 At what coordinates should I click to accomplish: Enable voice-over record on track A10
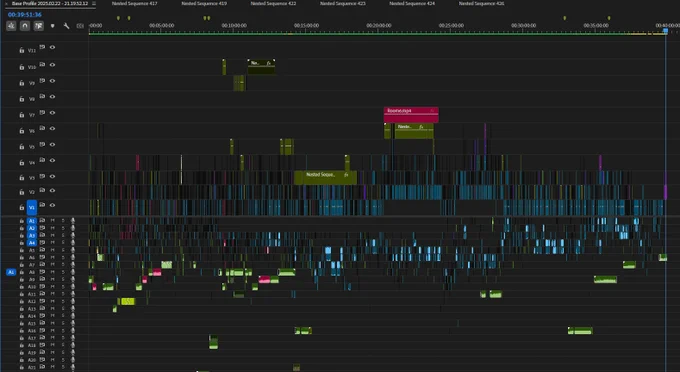click(x=73, y=287)
